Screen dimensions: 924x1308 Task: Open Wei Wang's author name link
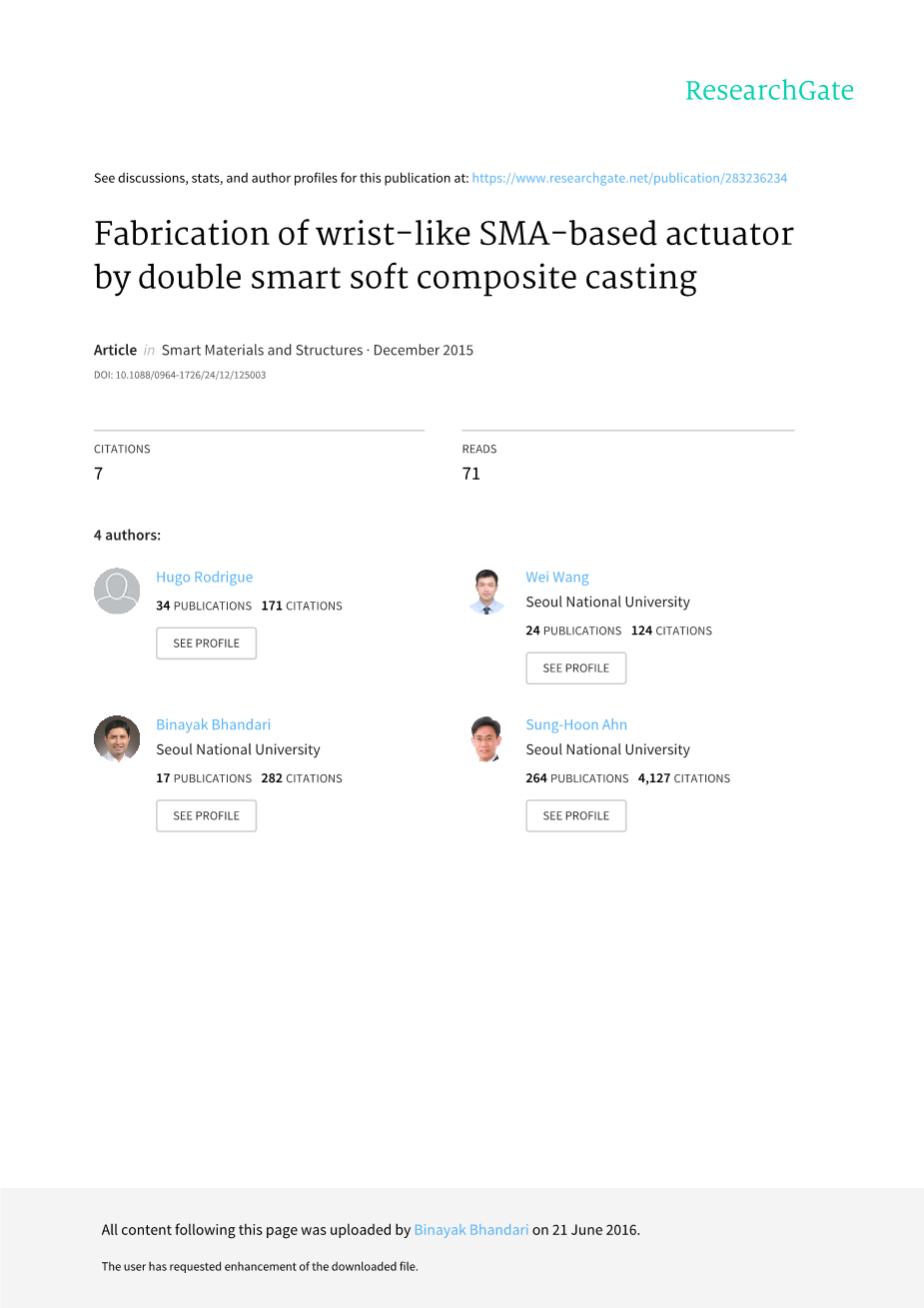[x=557, y=578]
